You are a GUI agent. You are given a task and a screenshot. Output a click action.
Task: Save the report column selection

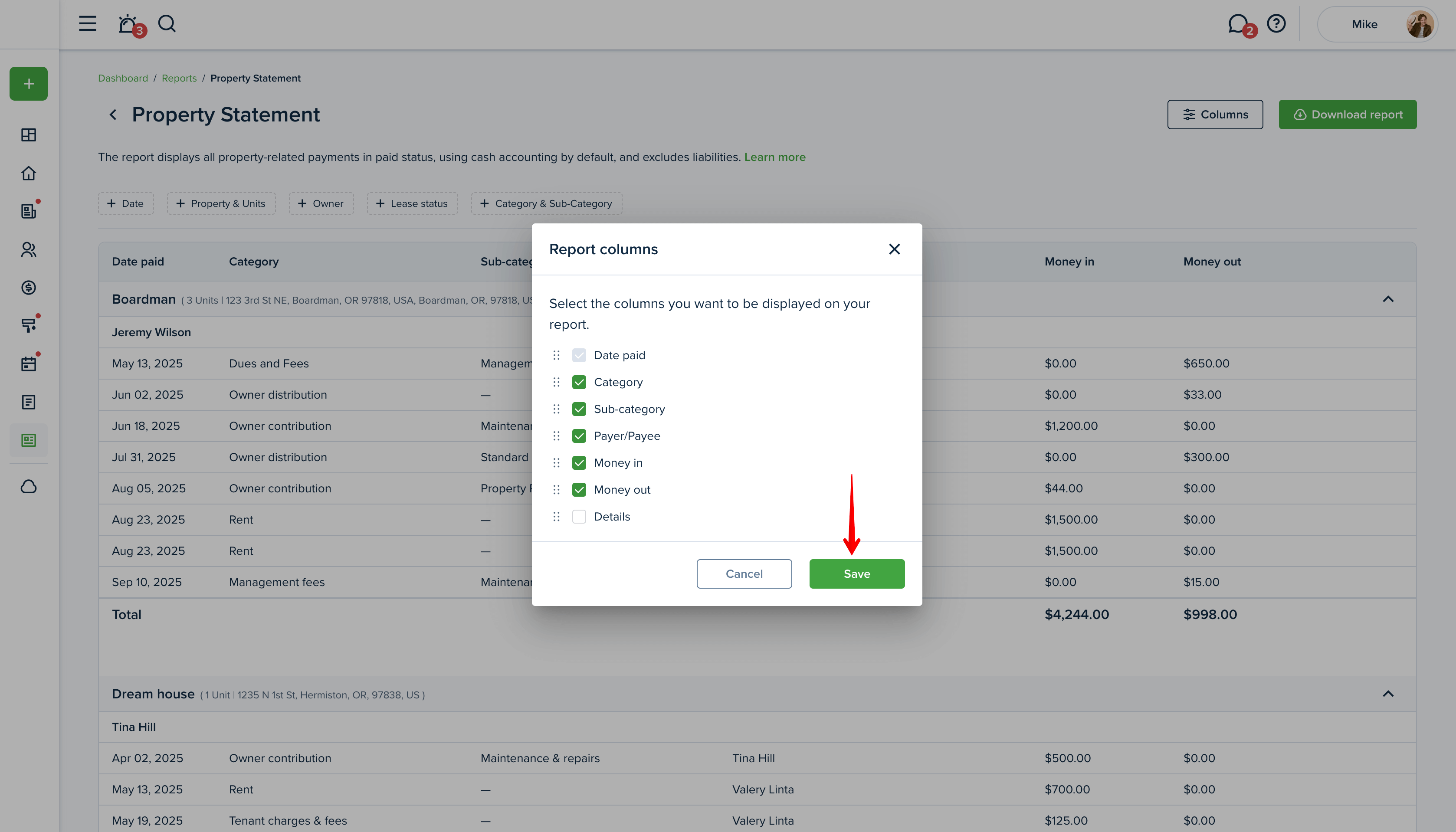[x=856, y=574]
